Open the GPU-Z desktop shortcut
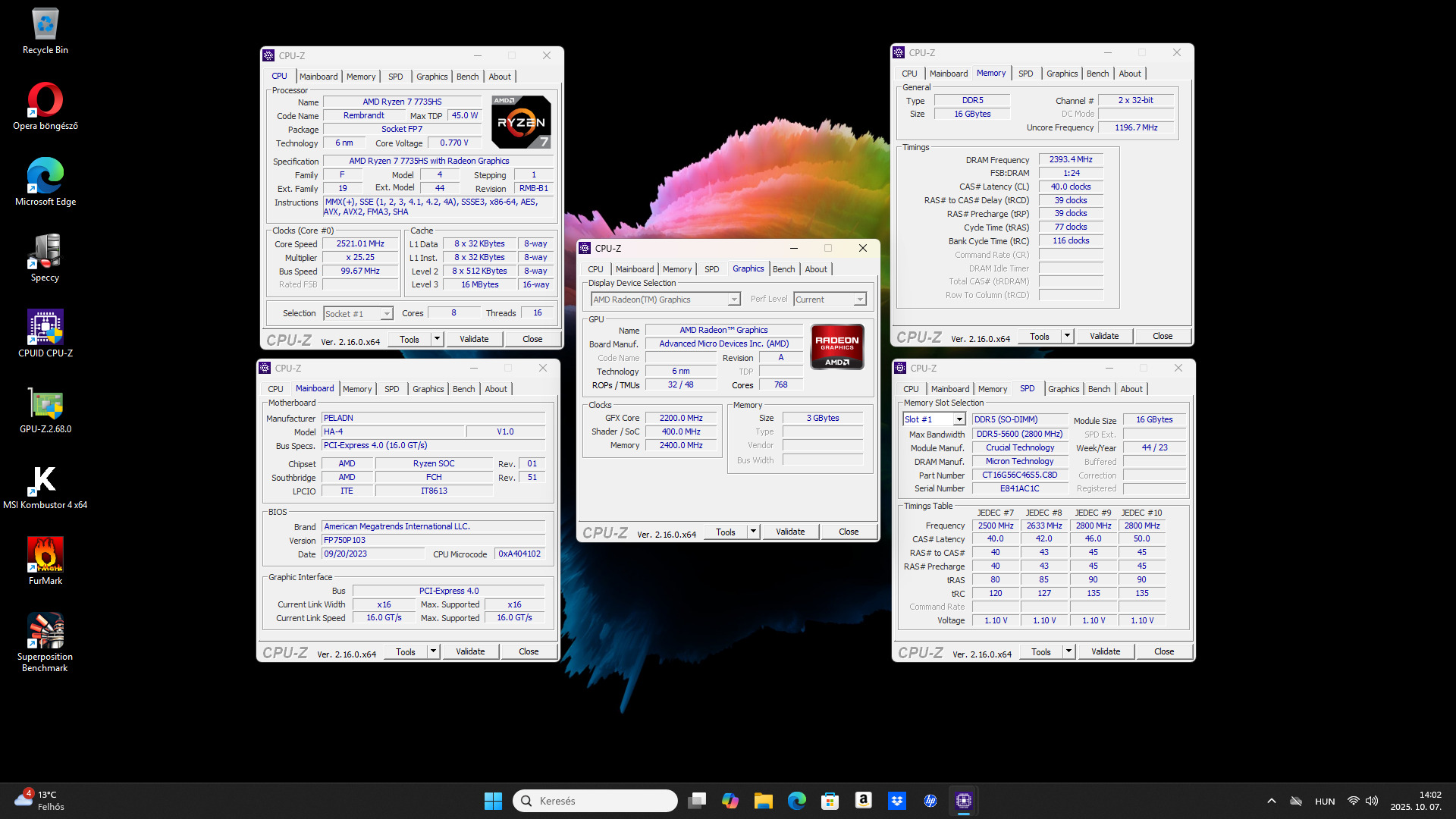This screenshot has width=1456, height=819. pos(45,410)
